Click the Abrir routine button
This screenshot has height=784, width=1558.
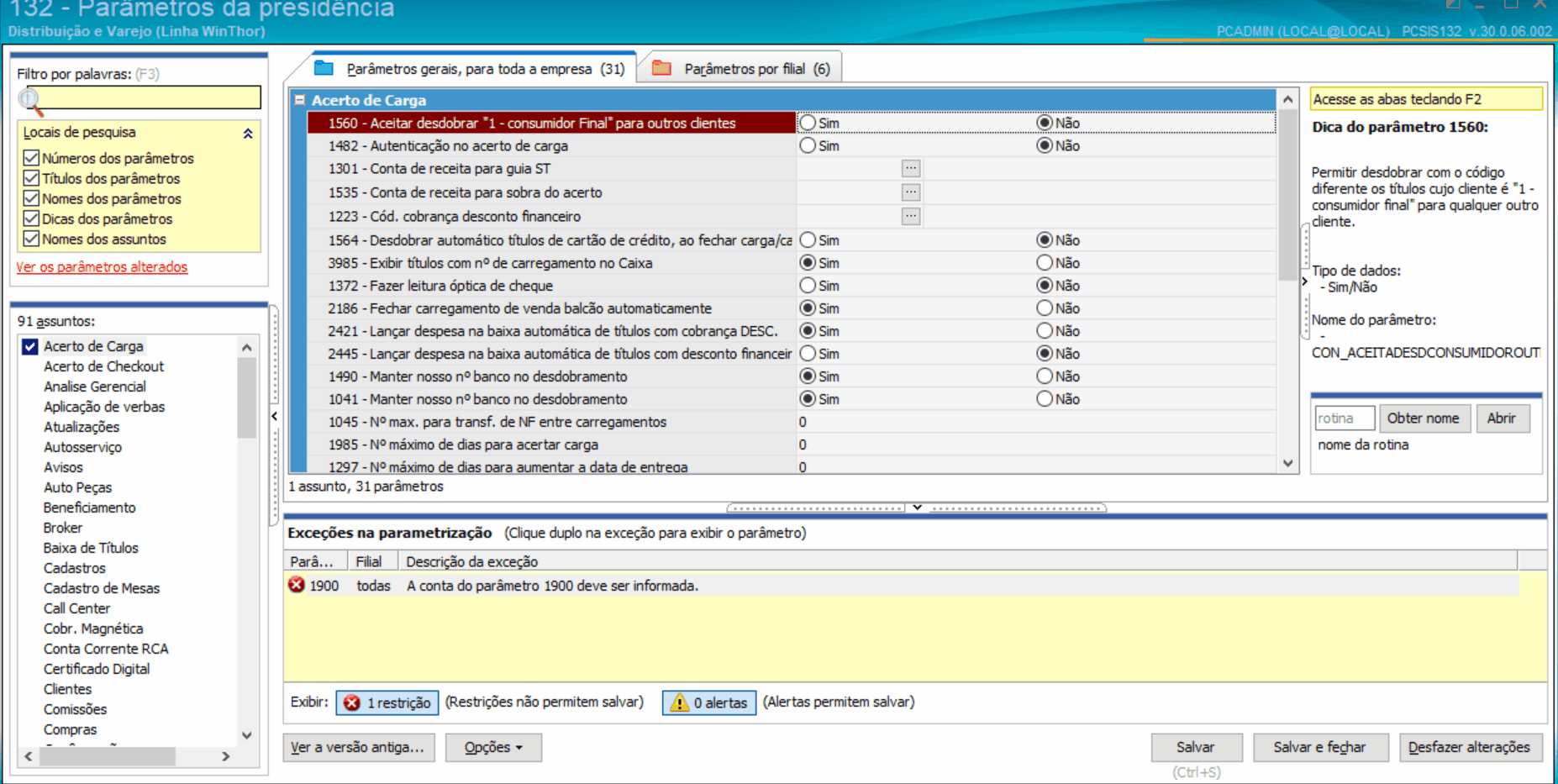pyautogui.click(x=1502, y=418)
